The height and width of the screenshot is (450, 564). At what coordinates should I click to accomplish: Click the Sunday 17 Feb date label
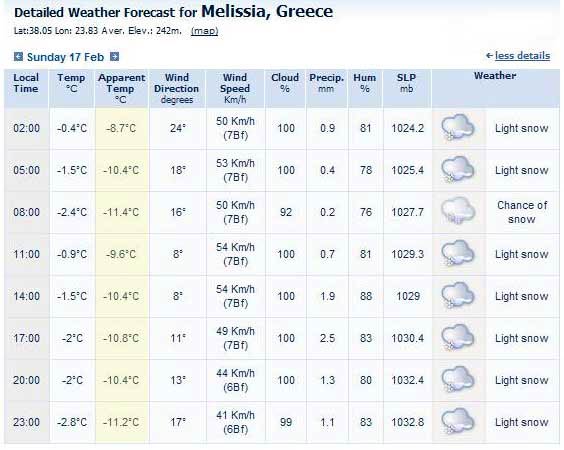65,57
